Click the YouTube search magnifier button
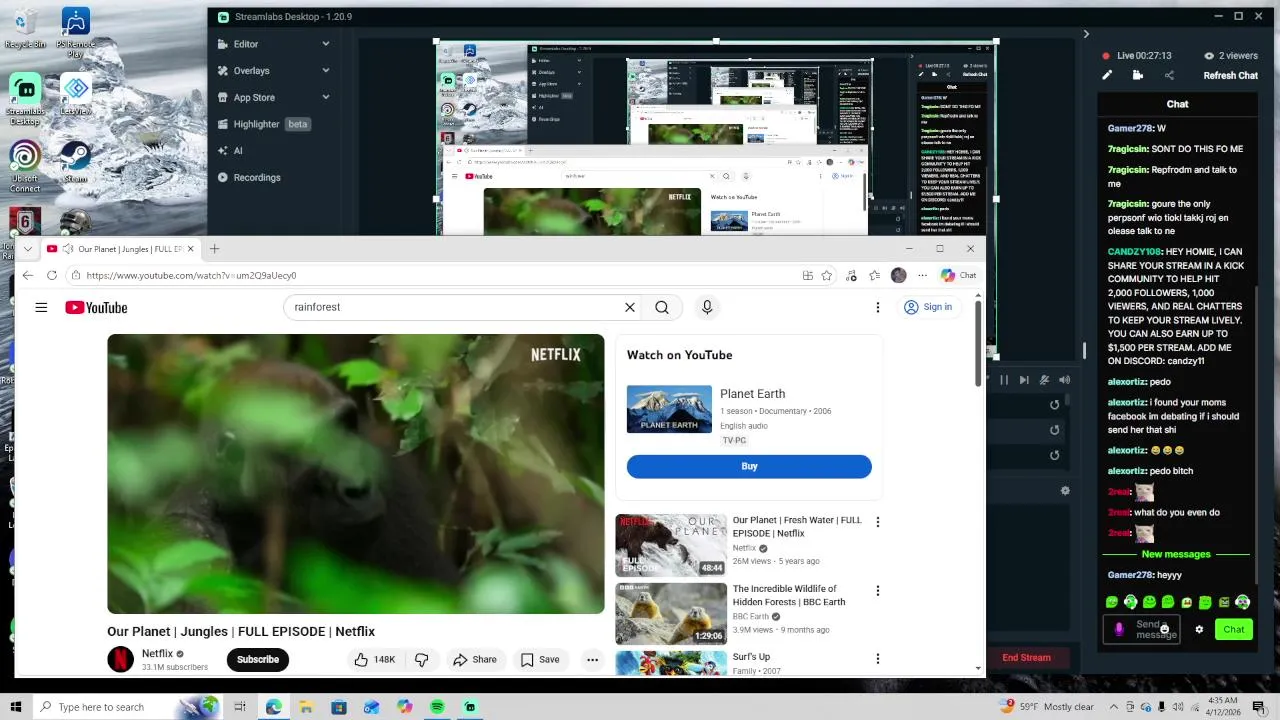1280x720 pixels. point(662,307)
